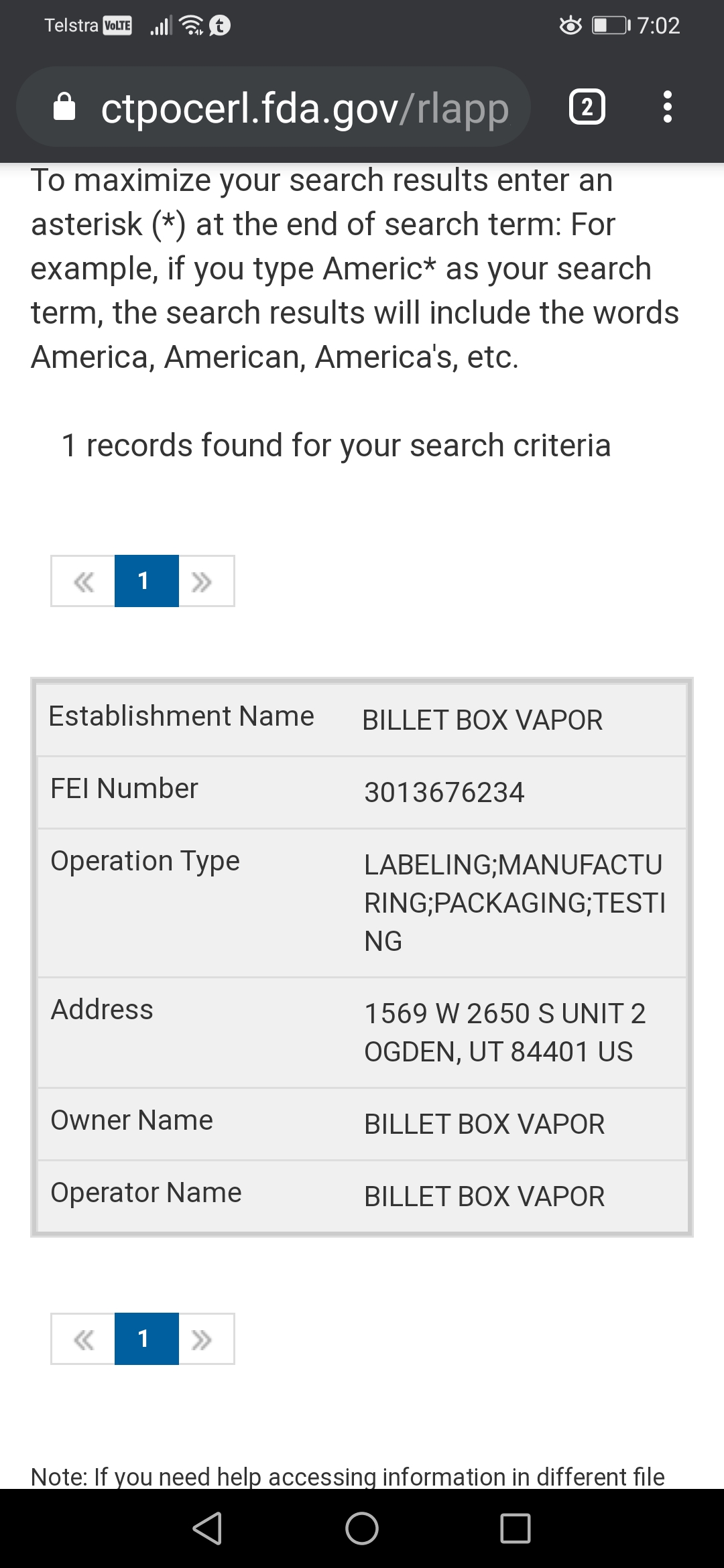Viewport: 724px width, 1568px height.
Task: Tap the BILLET BOX VAPOR establishment name
Action: click(482, 720)
